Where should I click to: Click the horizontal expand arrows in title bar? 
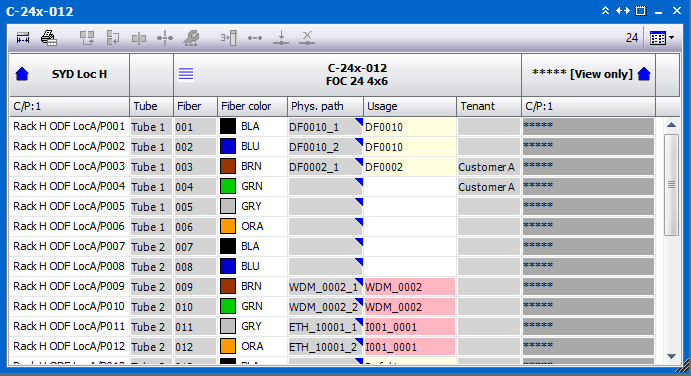pos(623,11)
